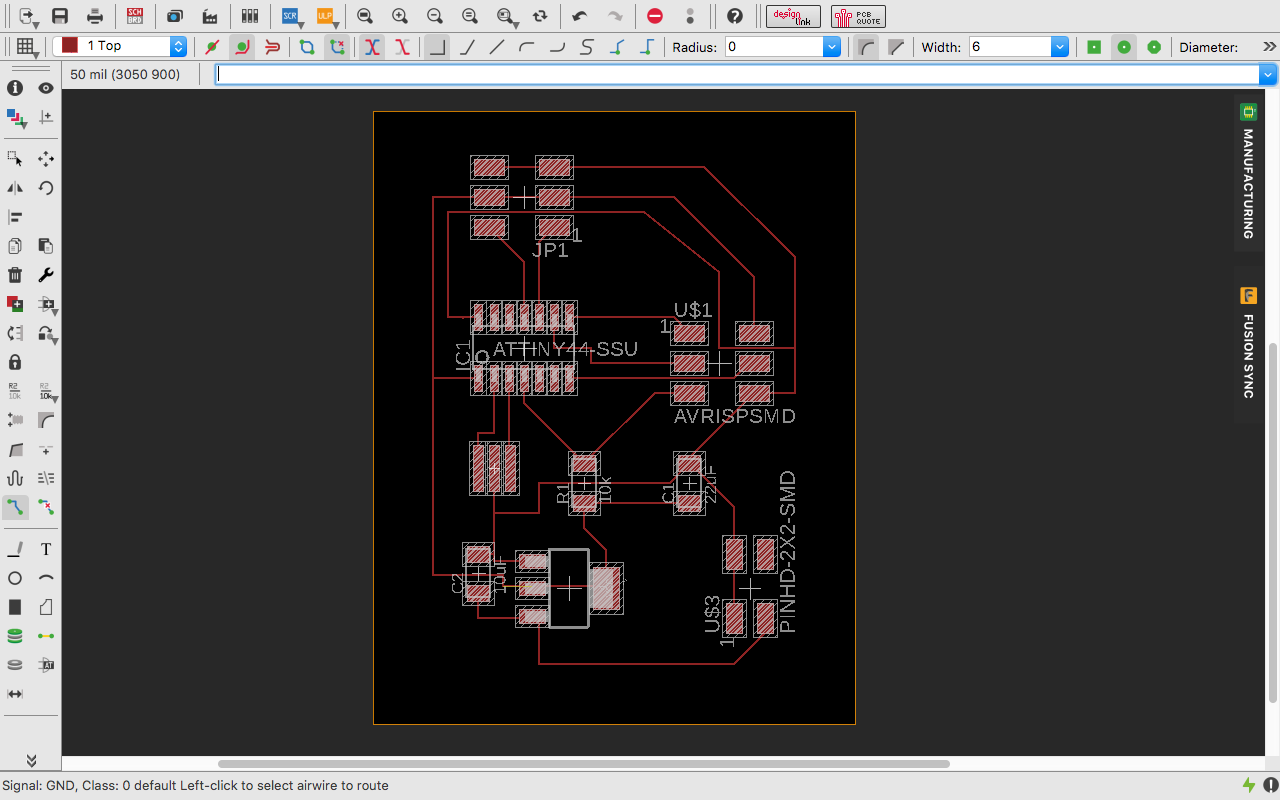Image resolution: width=1280 pixels, height=800 pixels.
Task: Choose the straight miter style
Action: (897, 47)
